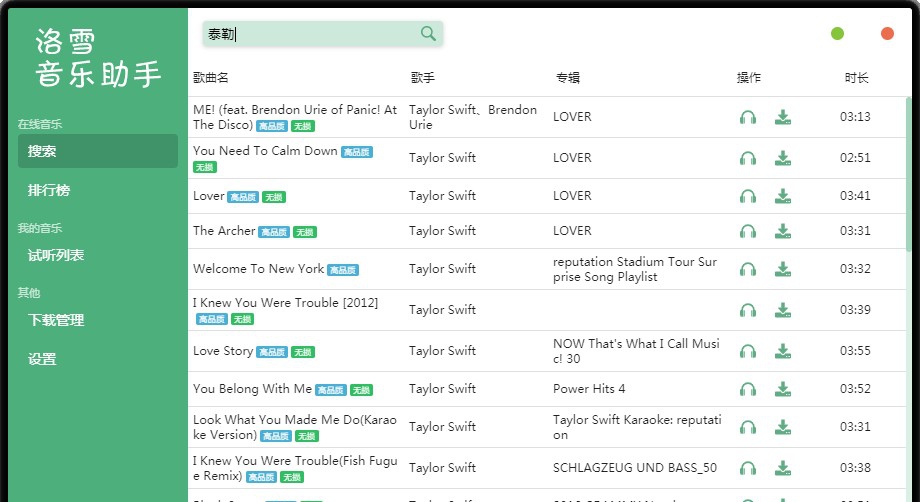
Task: Click album 'SCHLAGZEUG UND BASS_50'
Action: [x=635, y=468]
